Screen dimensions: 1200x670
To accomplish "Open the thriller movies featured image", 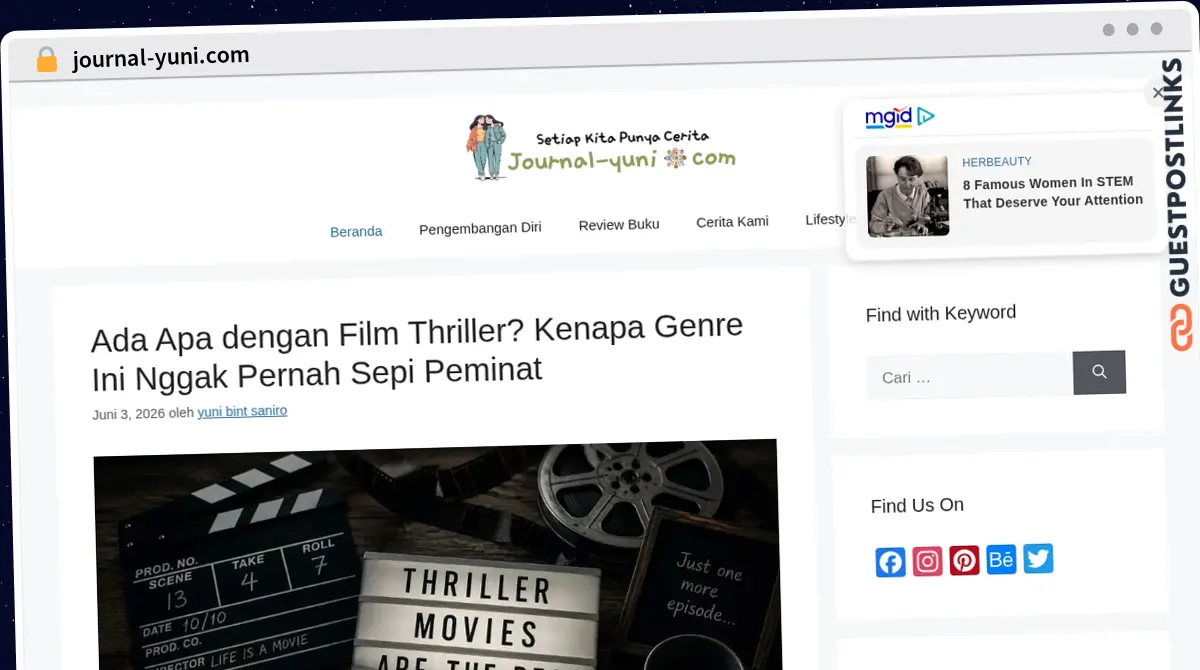I will click(437, 555).
